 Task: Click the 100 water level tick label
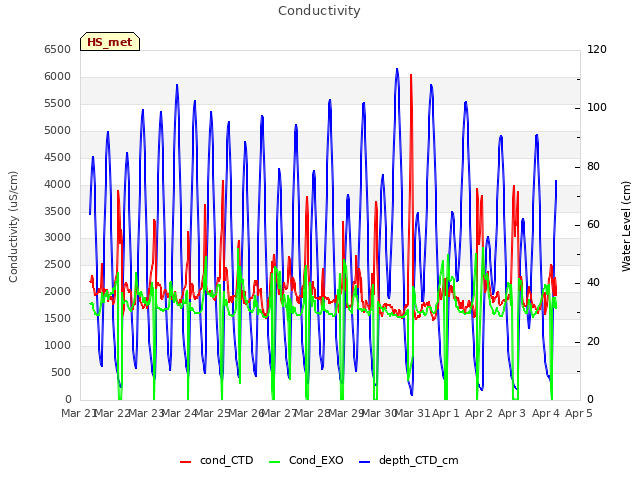point(597,108)
